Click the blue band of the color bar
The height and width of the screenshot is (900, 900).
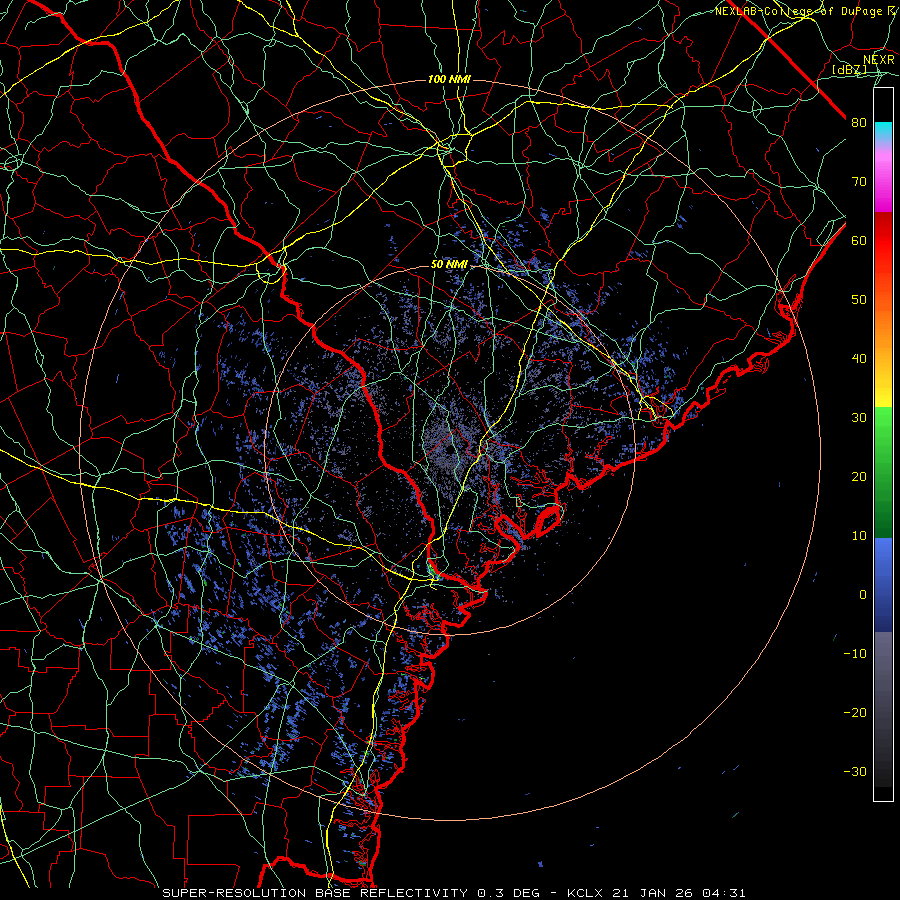point(883,584)
